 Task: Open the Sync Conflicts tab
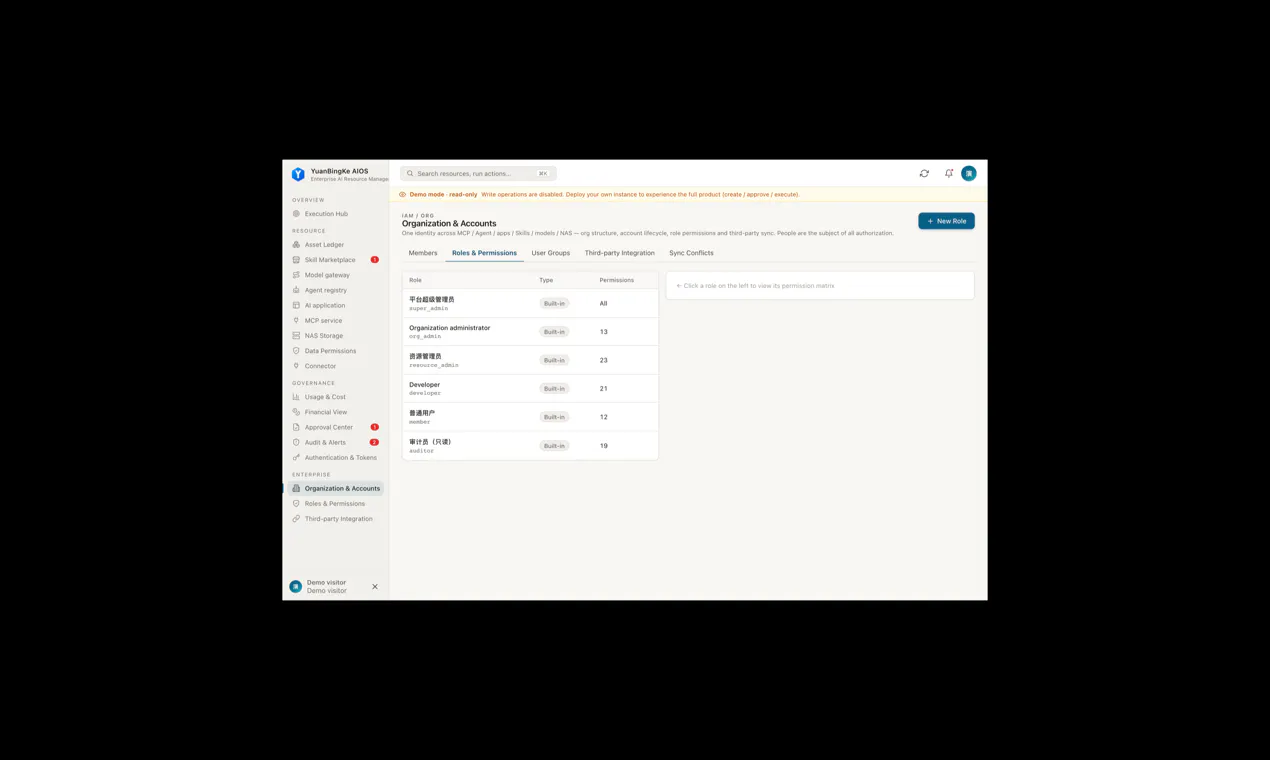click(x=691, y=253)
